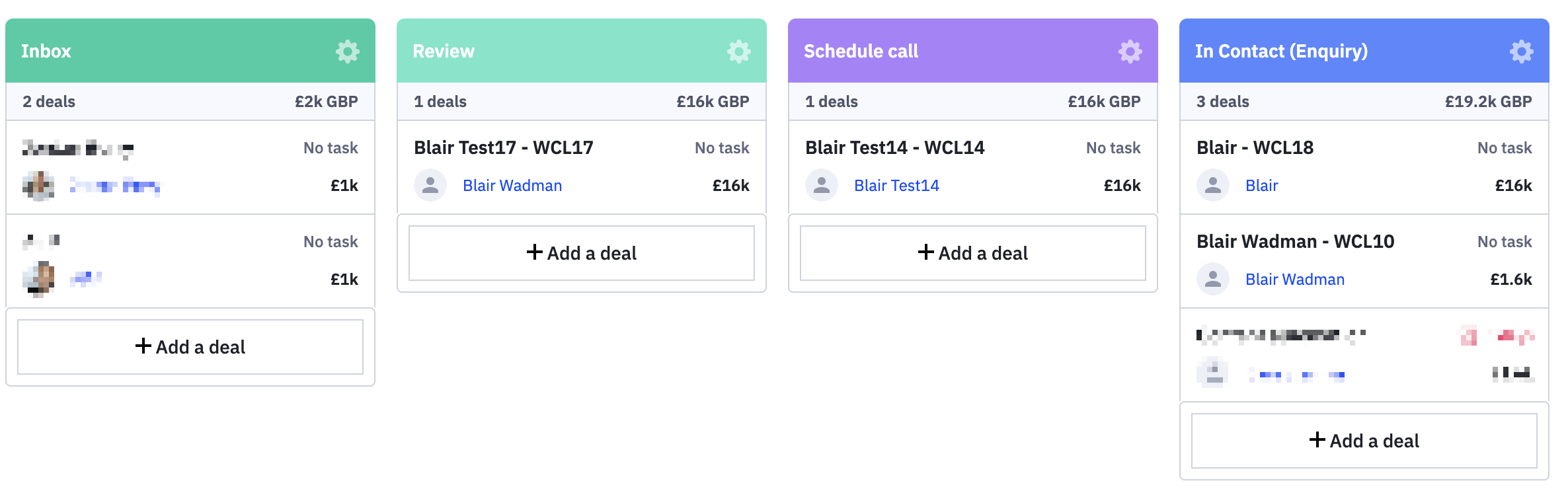Open In Contact (Enquiry) settings gear
Screen dimensions: 1568x493
tap(1521, 52)
